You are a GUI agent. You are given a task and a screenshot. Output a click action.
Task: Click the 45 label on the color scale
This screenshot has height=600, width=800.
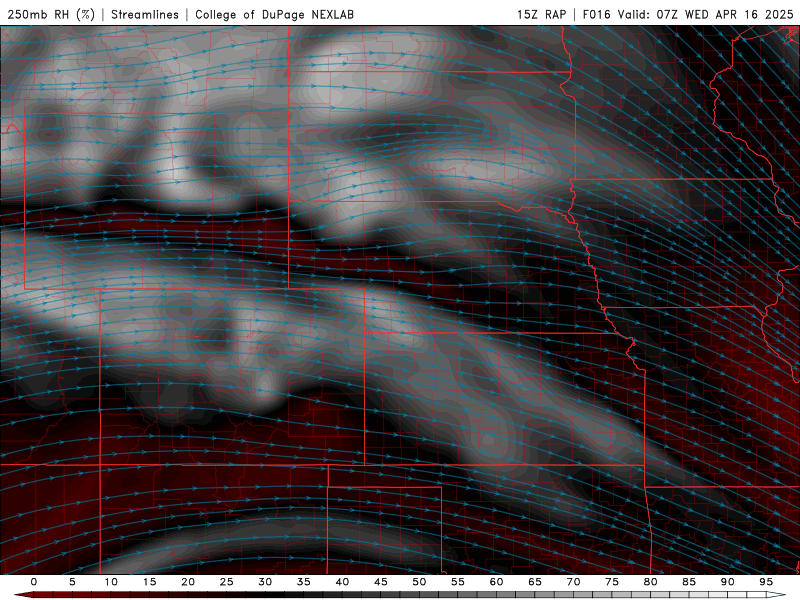pos(381,582)
